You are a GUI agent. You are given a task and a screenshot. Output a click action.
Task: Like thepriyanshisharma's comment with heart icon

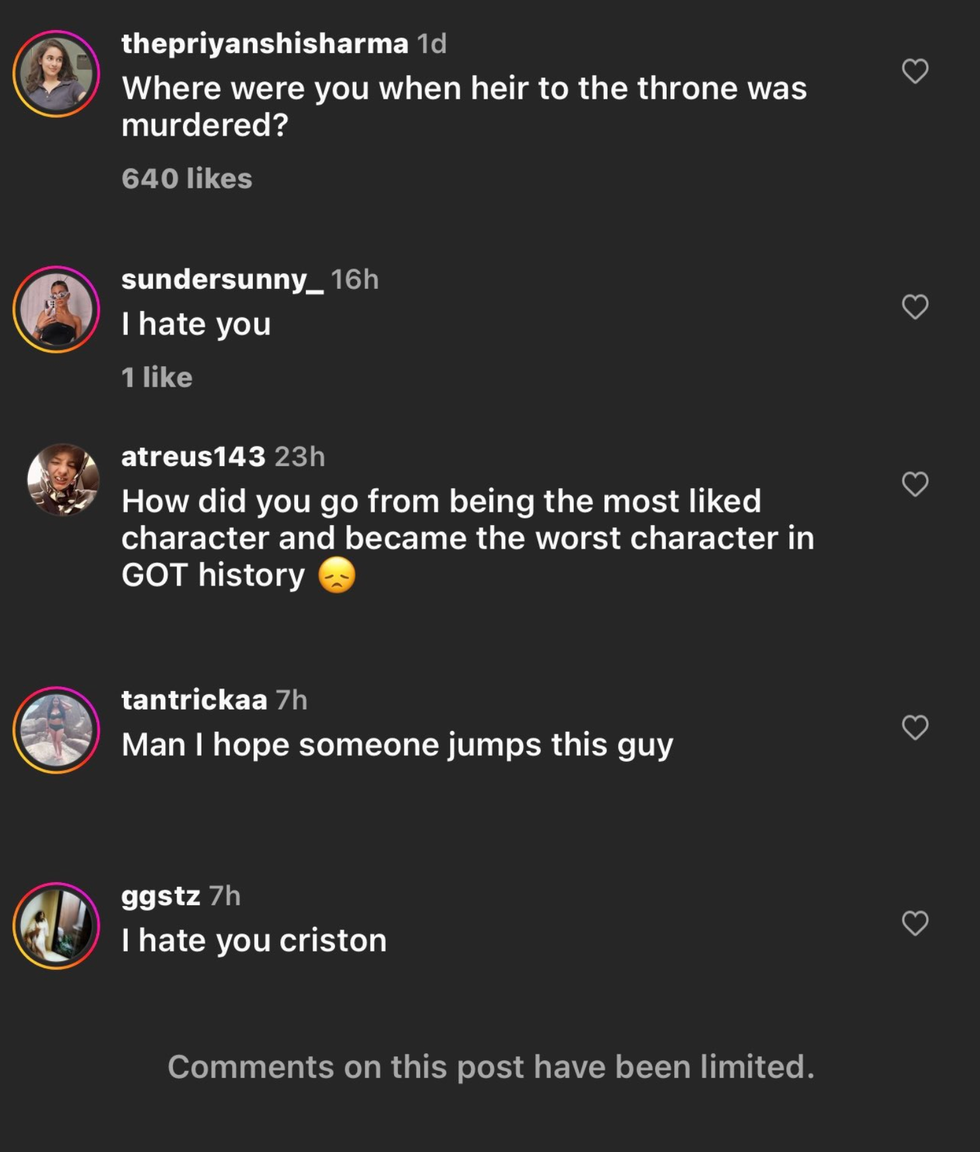coord(915,72)
